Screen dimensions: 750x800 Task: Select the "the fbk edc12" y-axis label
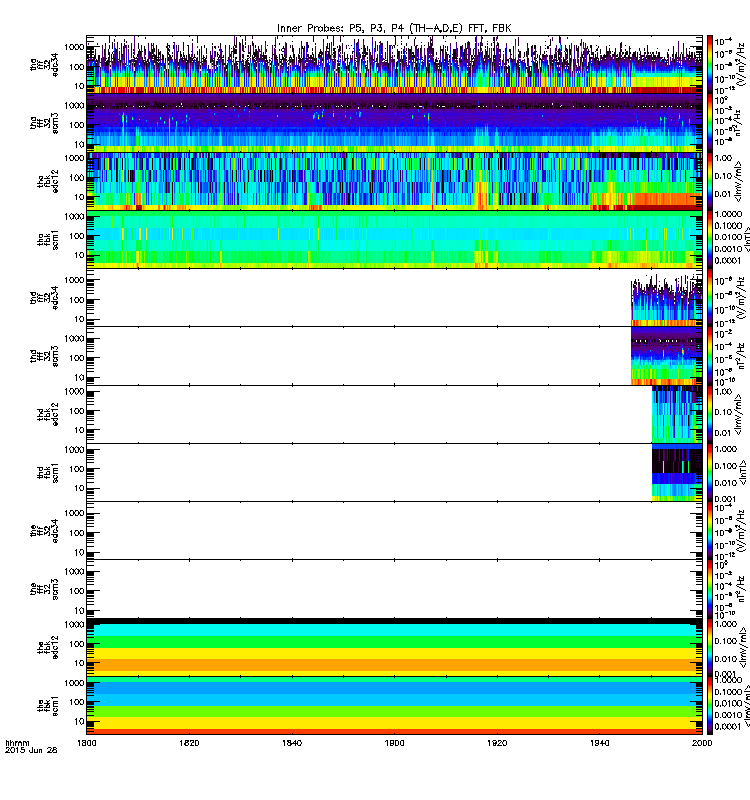48,647
